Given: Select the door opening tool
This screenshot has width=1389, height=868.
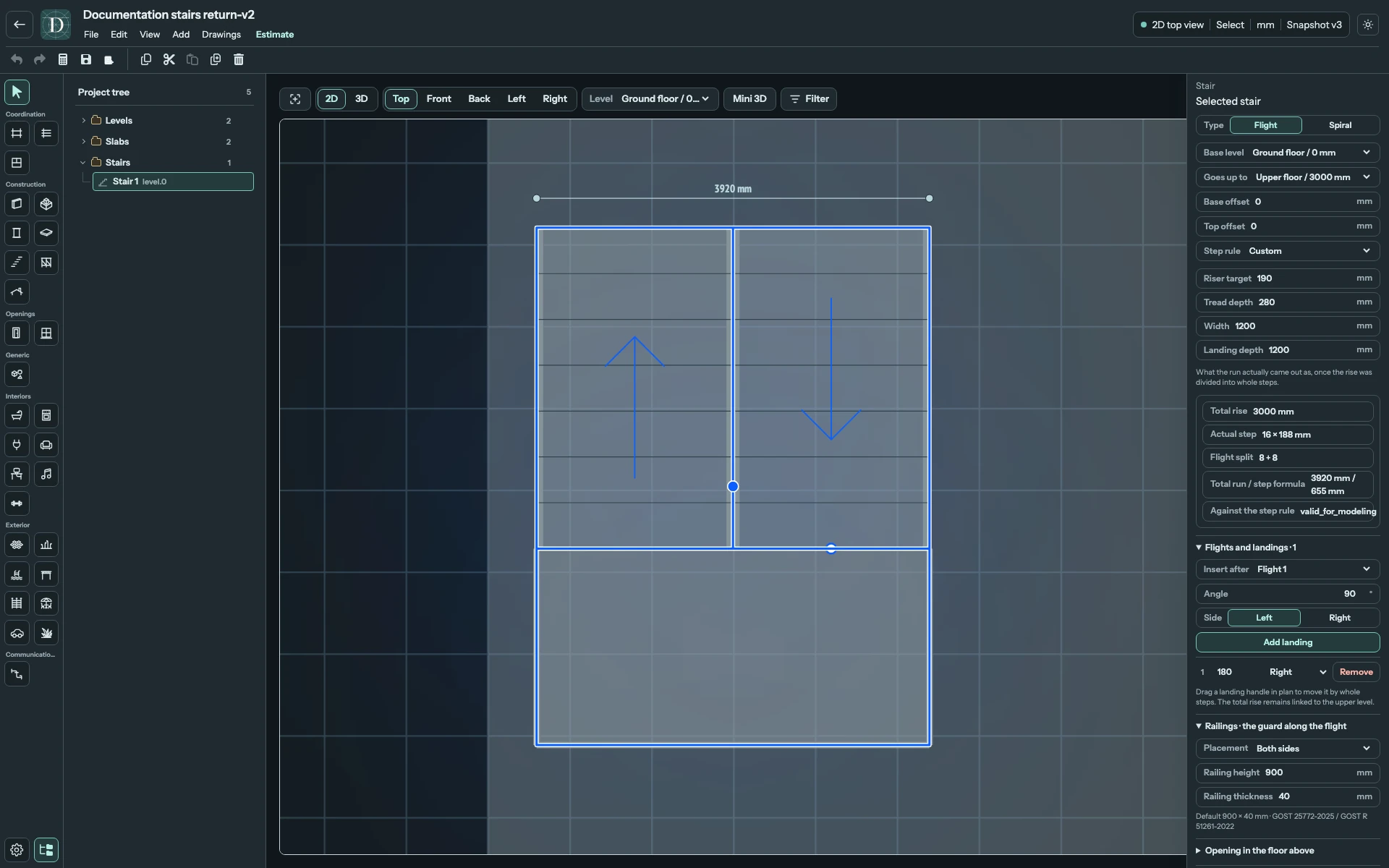Looking at the screenshot, I should tap(17, 333).
